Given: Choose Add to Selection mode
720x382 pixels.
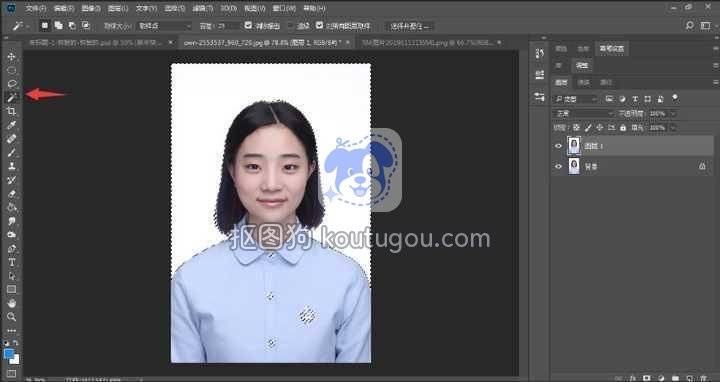Looking at the screenshot, I should (58, 26).
